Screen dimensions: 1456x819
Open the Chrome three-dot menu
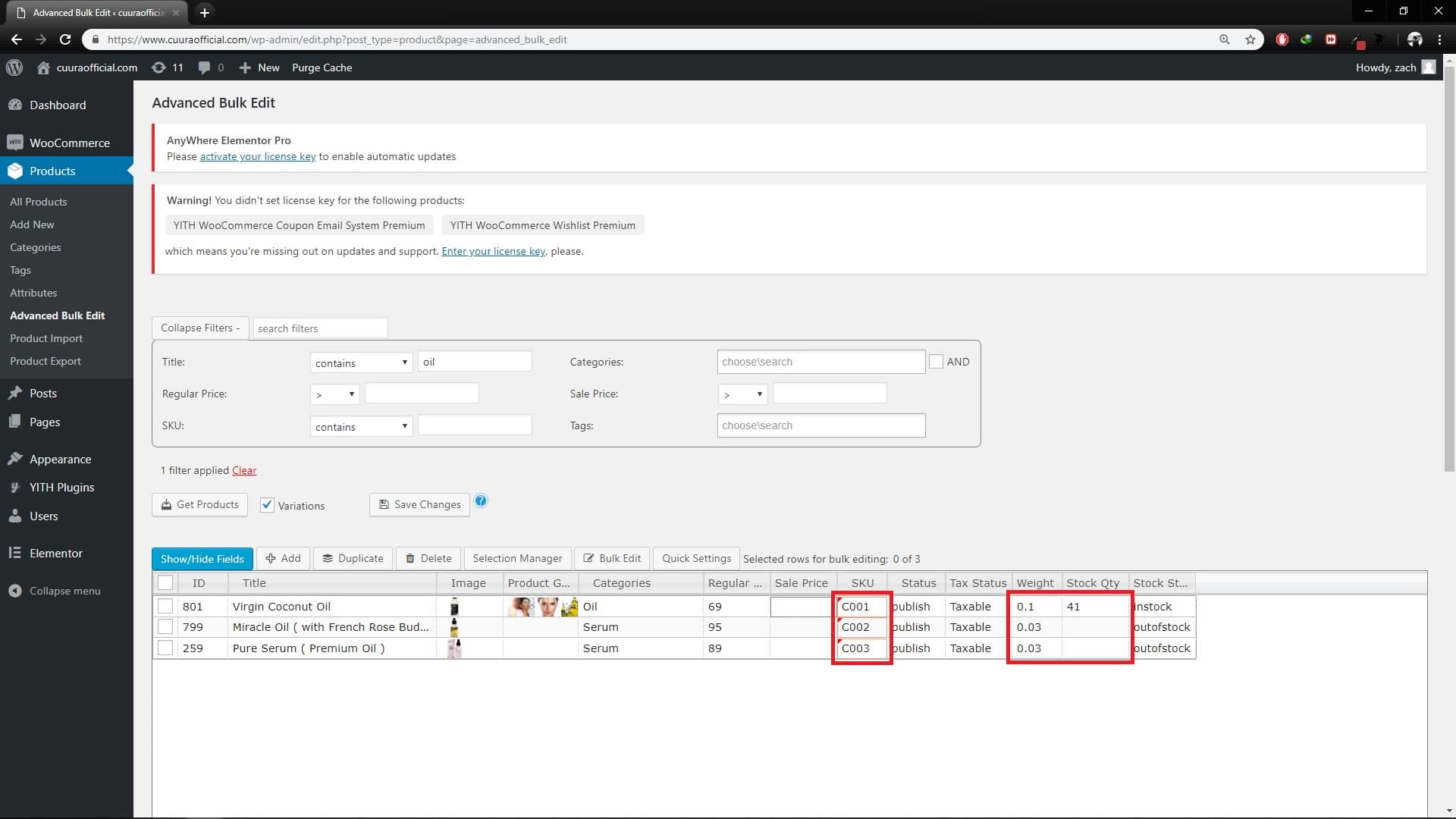1439,39
